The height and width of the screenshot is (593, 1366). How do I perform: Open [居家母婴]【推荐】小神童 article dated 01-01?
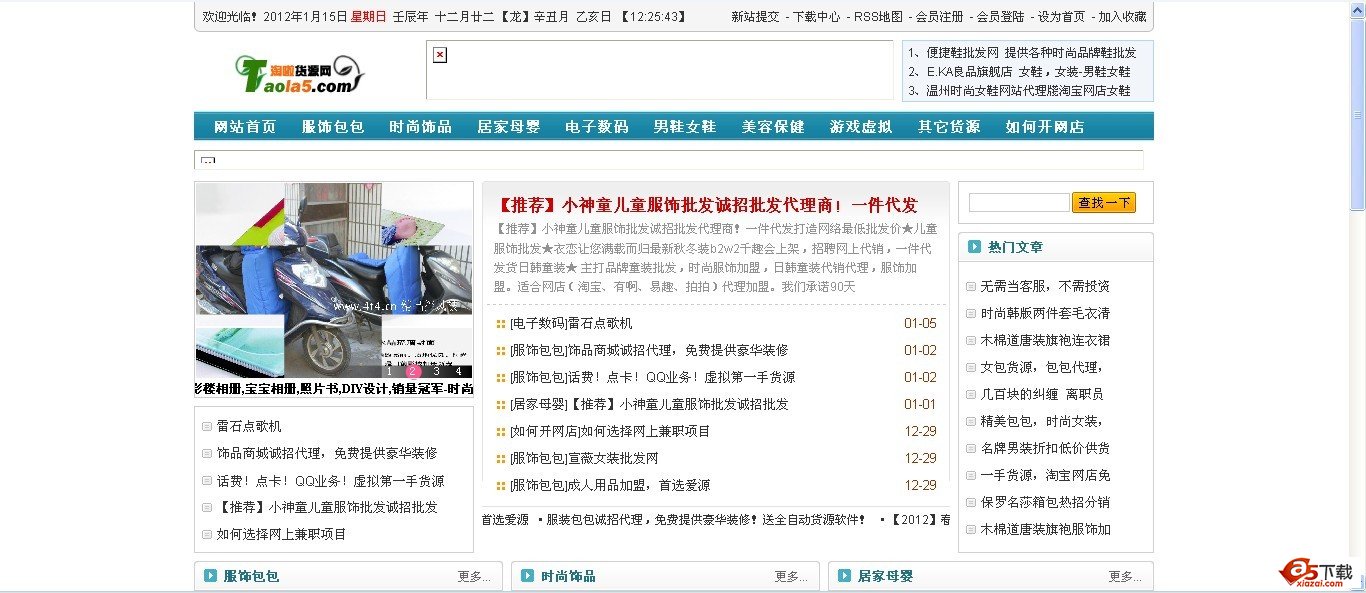[x=649, y=404]
